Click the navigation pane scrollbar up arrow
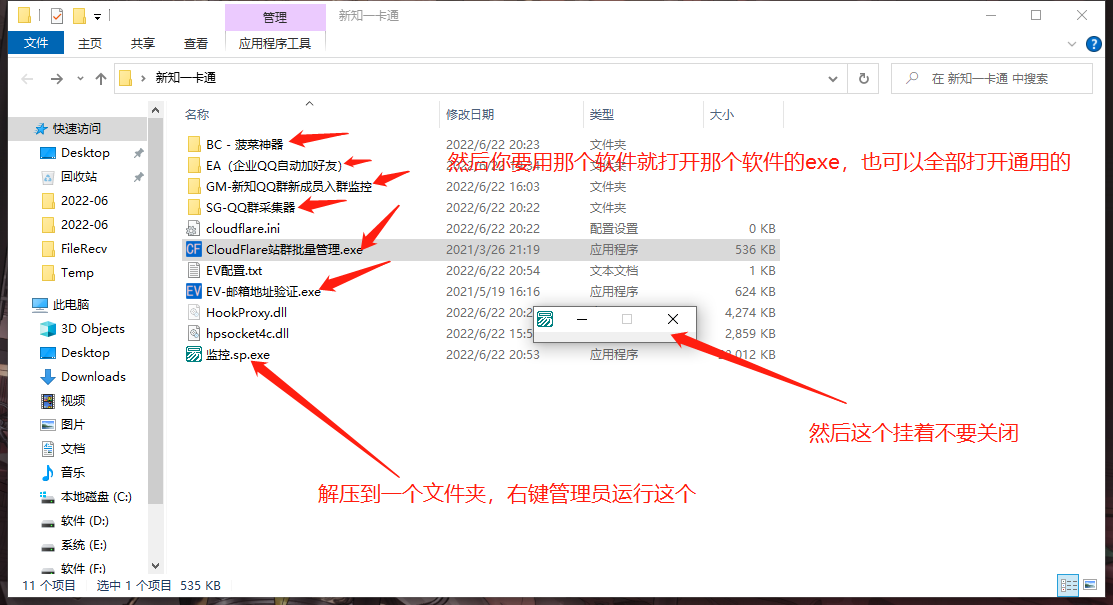This screenshot has height=605, width=1113. 155,110
